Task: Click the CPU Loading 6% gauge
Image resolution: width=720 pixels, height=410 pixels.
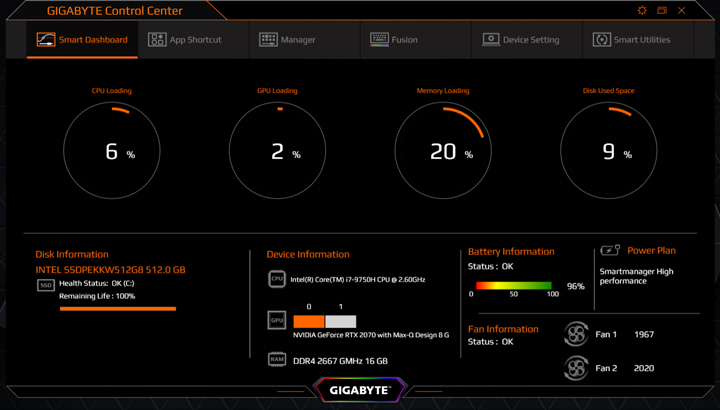Action: click(112, 151)
